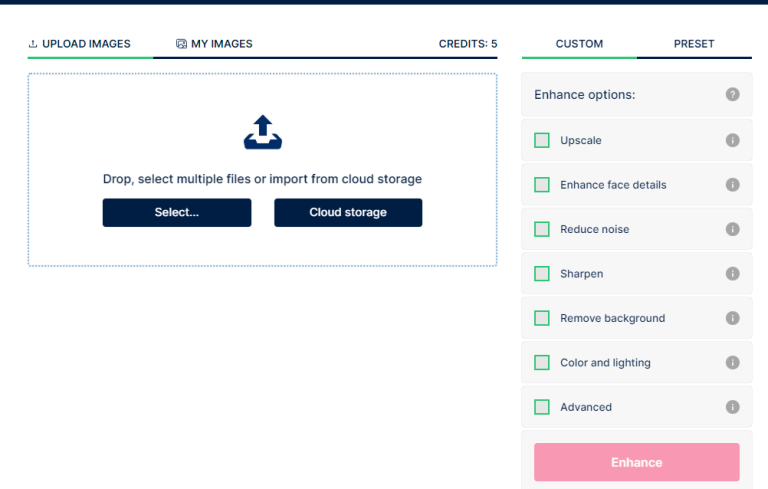Show info for Enhance face details
768x489 pixels.
pos(732,185)
